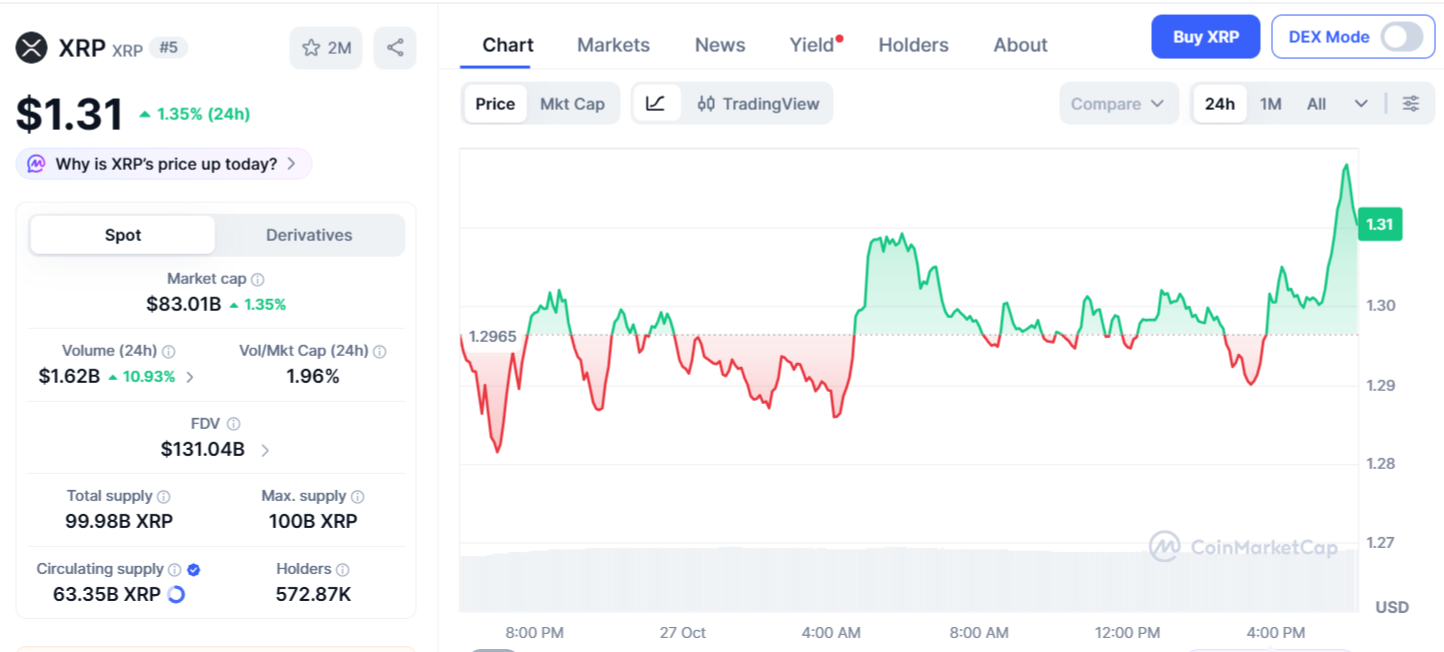Toggle DEX Mode switch
Image resolution: width=1444 pixels, height=652 pixels.
pyautogui.click(x=1401, y=37)
